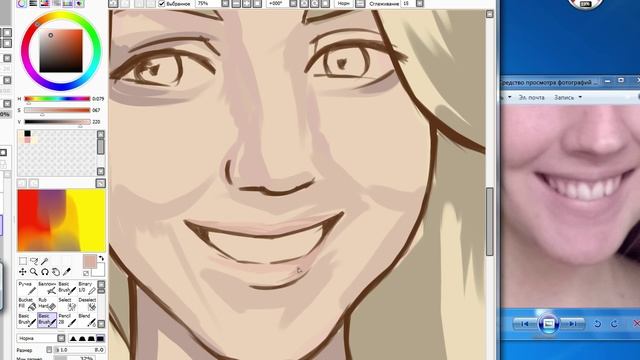This screenshot has width=640, height=360.
Task: Click the zoom out minus button in the toolbar
Action: (236, 4)
